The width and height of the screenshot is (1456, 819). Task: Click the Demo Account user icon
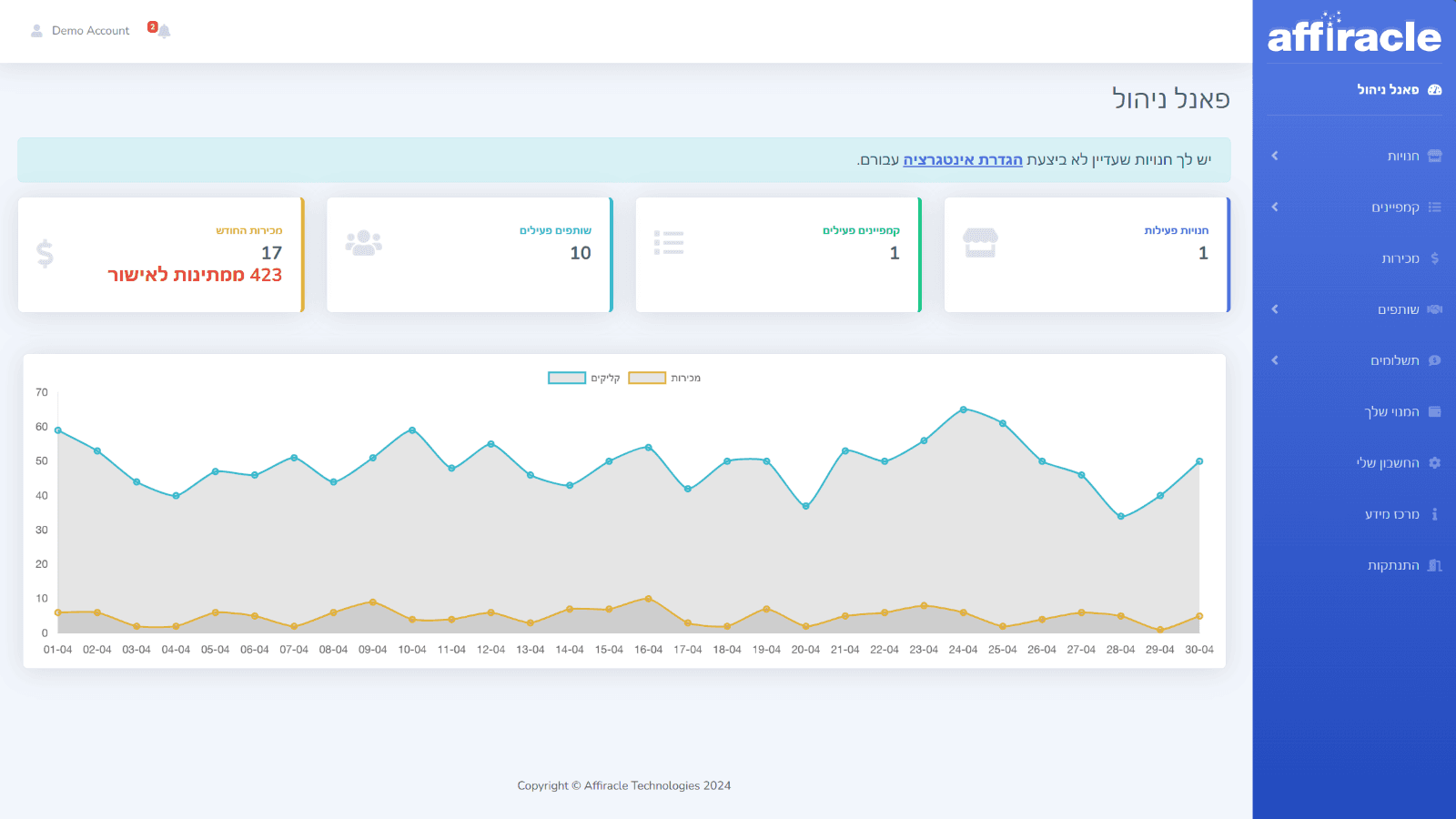36,31
